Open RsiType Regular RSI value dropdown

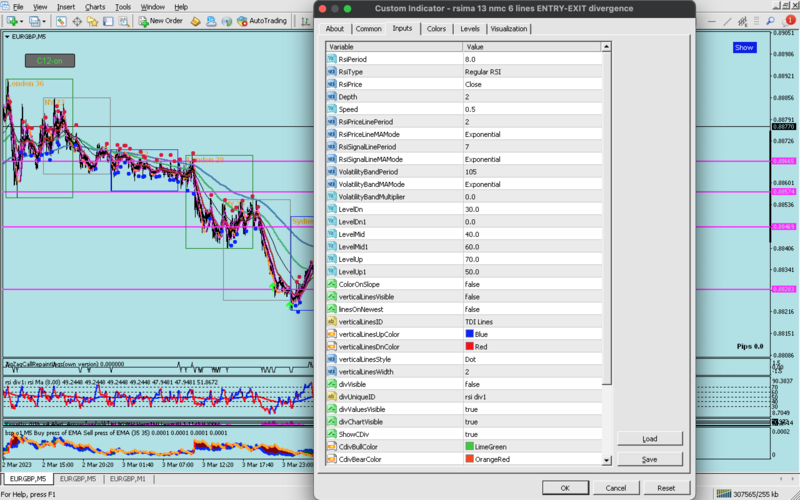coord(483,72)
